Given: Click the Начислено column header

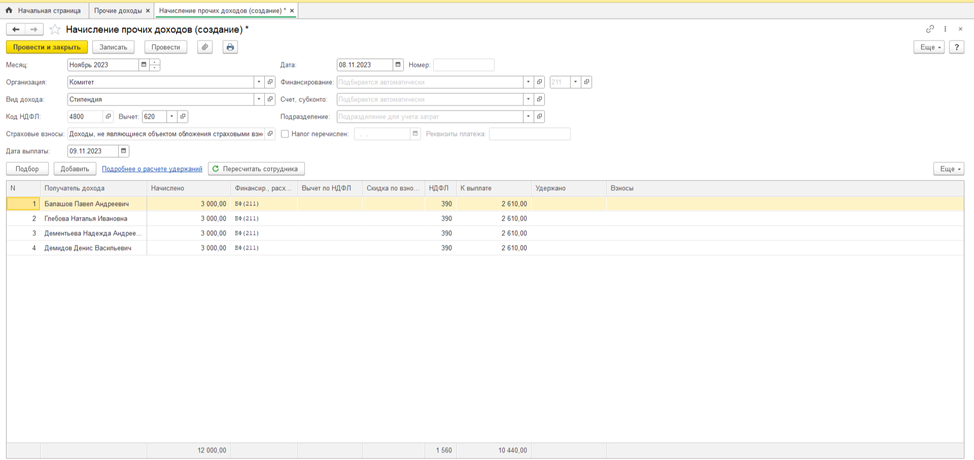Looking at the screenshot, I should (x=188, y=187).
